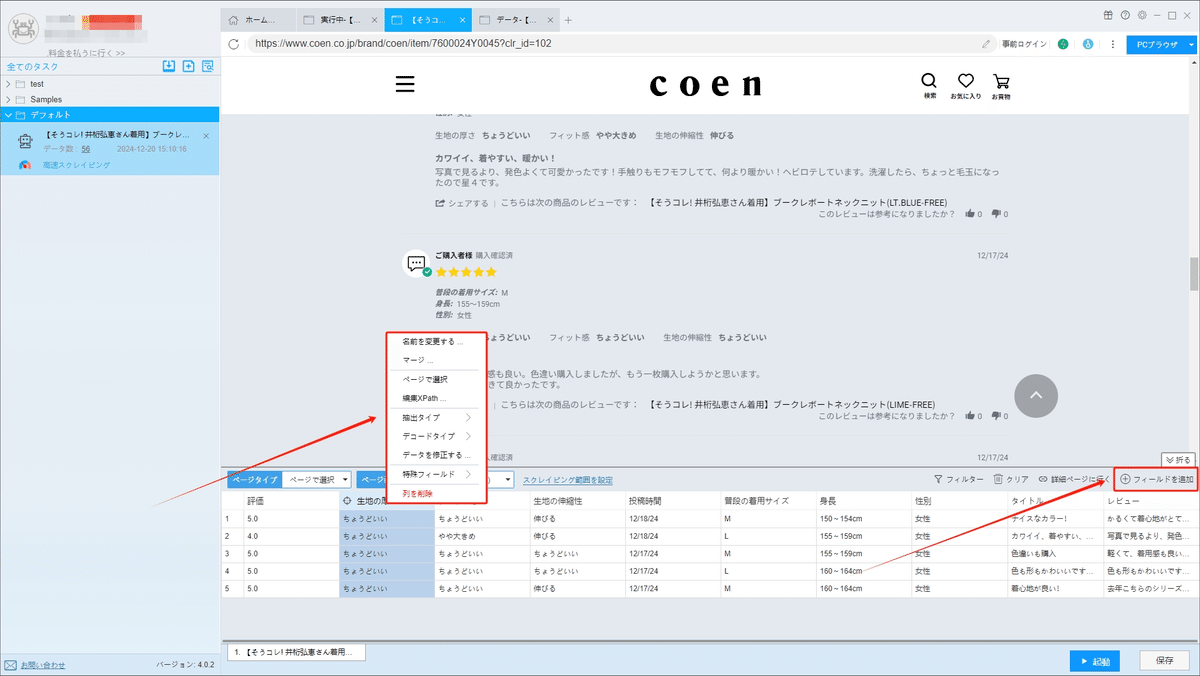Image resolution: width=1200 pixels, height=676 pixels.
Task: Click the pencil edit URL icon
Action: (987, 44)
